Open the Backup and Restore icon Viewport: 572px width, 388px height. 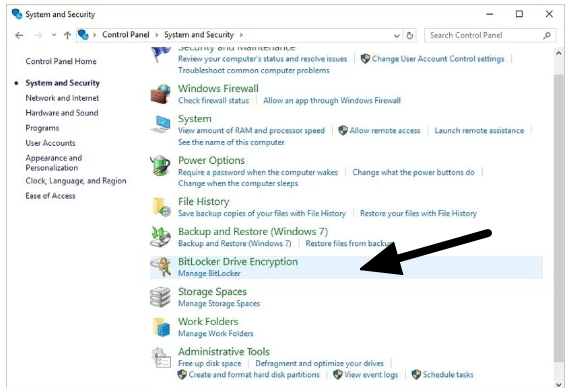tap(161, 236)
